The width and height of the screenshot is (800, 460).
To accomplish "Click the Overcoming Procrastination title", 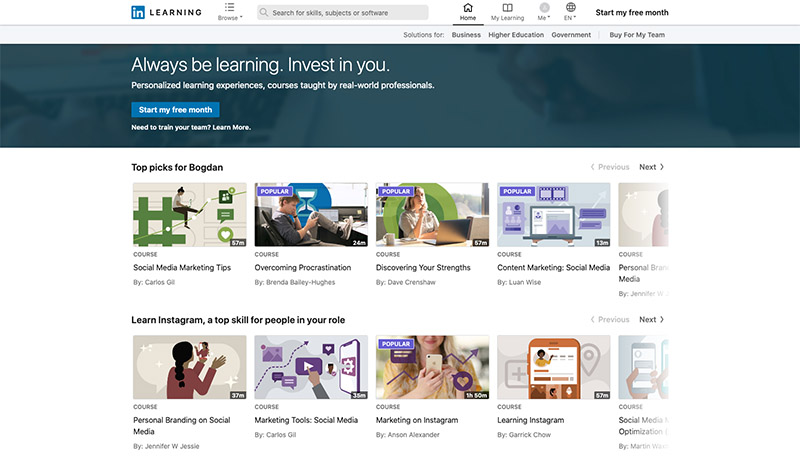I will click(303, 267).
